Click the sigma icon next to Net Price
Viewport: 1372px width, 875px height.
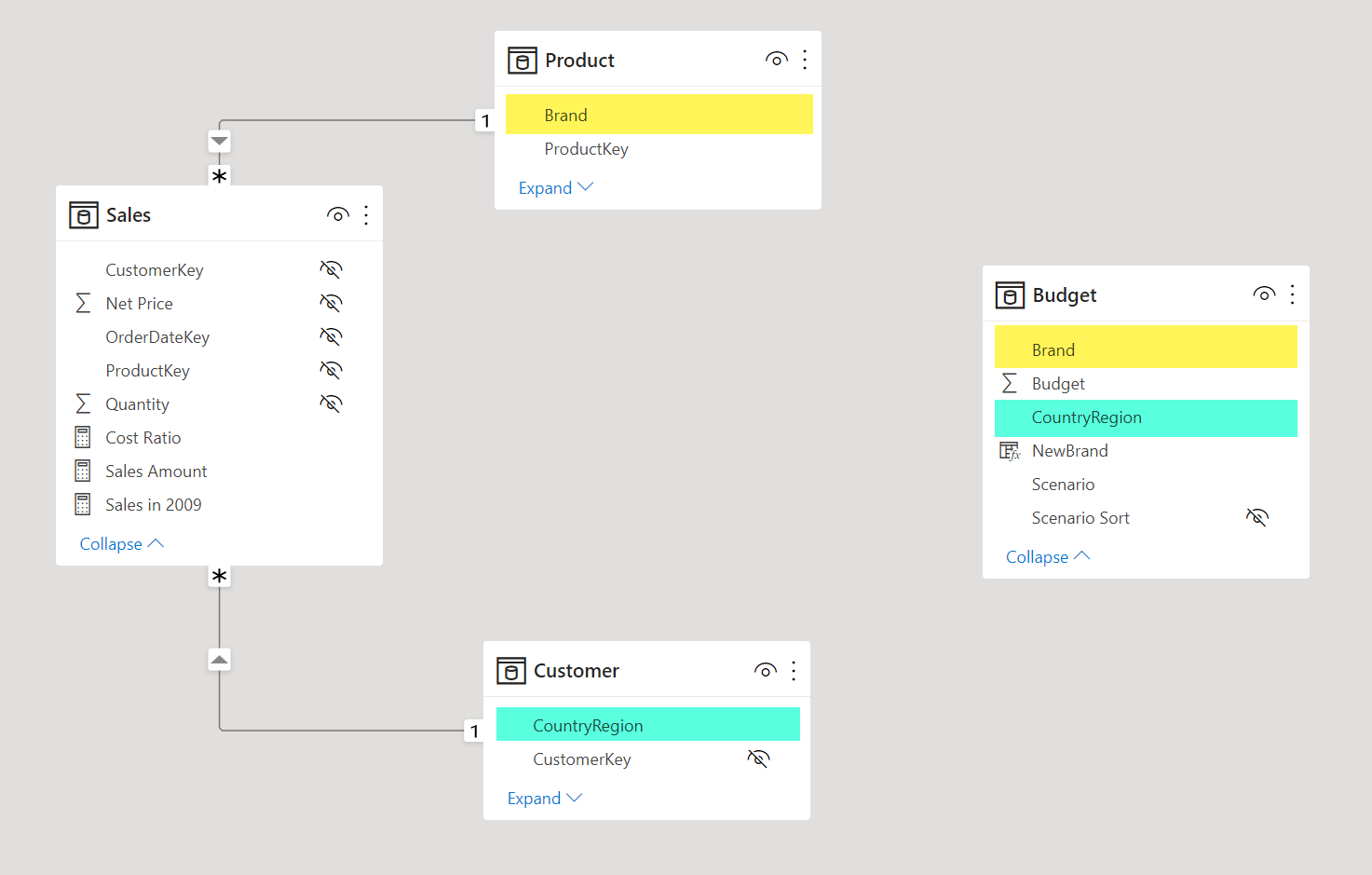(x=83, y=304)
